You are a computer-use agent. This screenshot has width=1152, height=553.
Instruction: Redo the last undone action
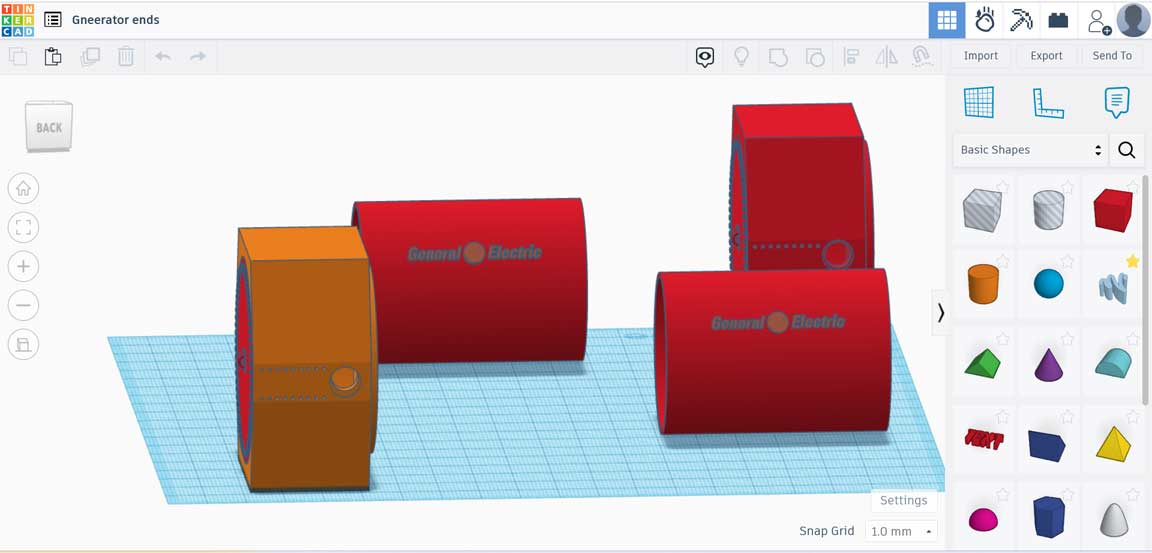[198, 57]
